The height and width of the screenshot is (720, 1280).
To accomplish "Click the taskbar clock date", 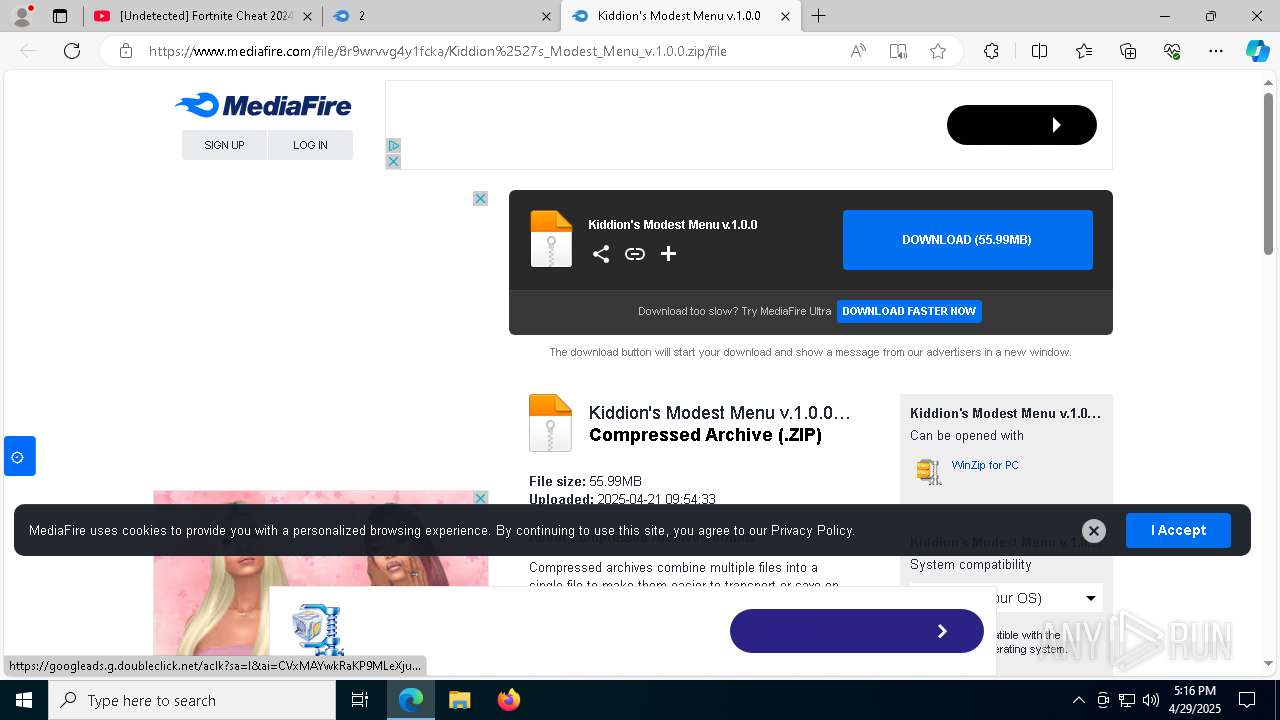I will point(1195,700).
